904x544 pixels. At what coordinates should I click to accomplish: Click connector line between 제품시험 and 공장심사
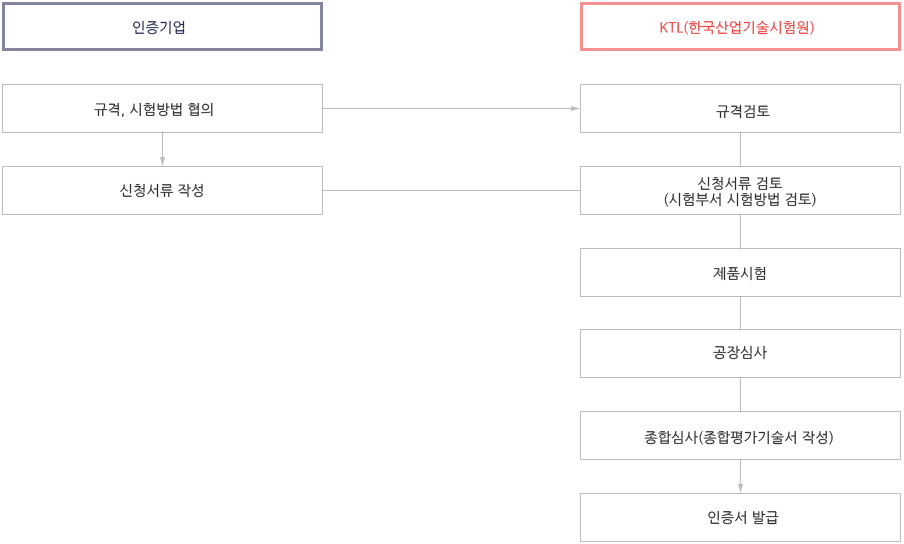pos(740,313)
